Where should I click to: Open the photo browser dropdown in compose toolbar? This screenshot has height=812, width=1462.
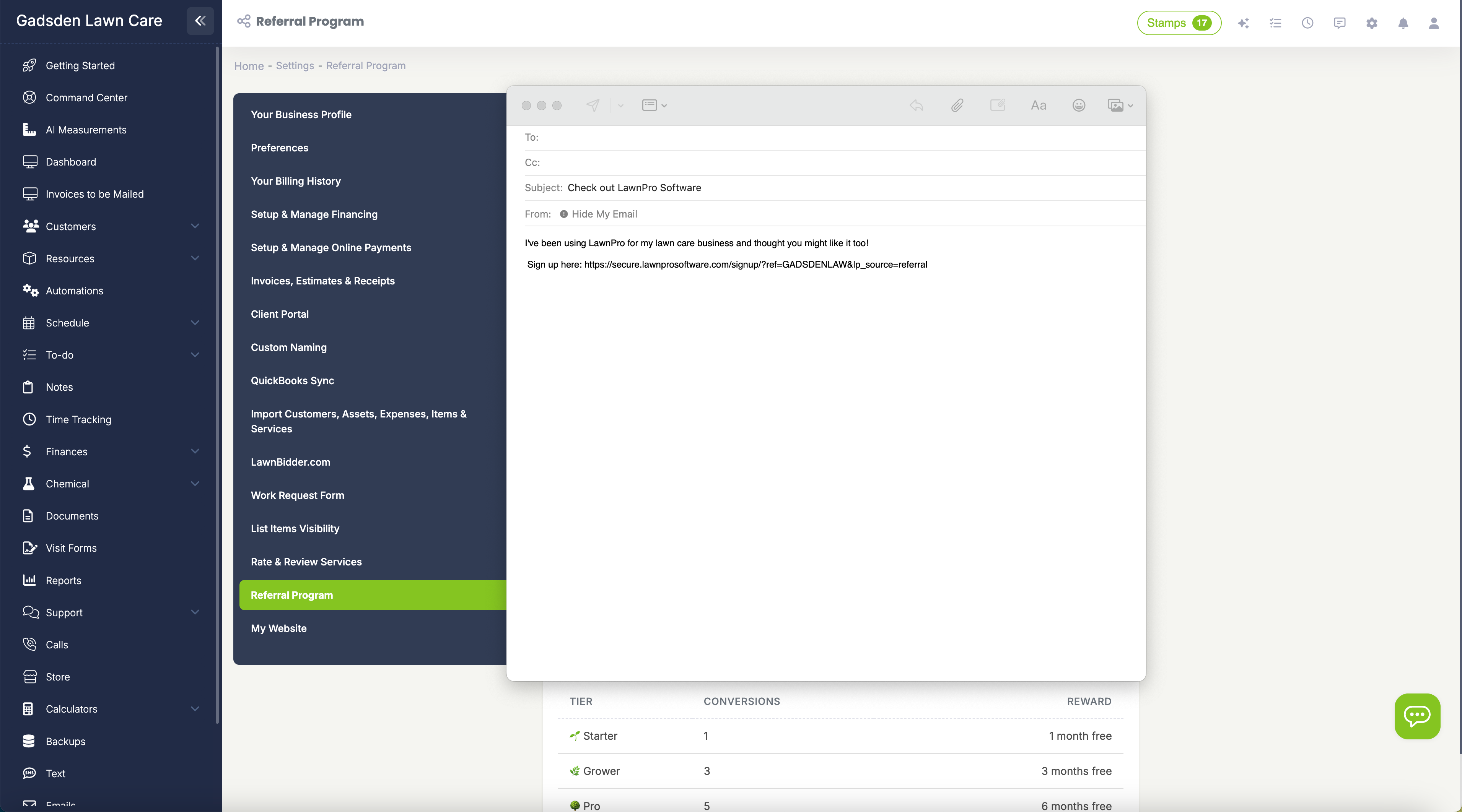tap(1119, 106)
